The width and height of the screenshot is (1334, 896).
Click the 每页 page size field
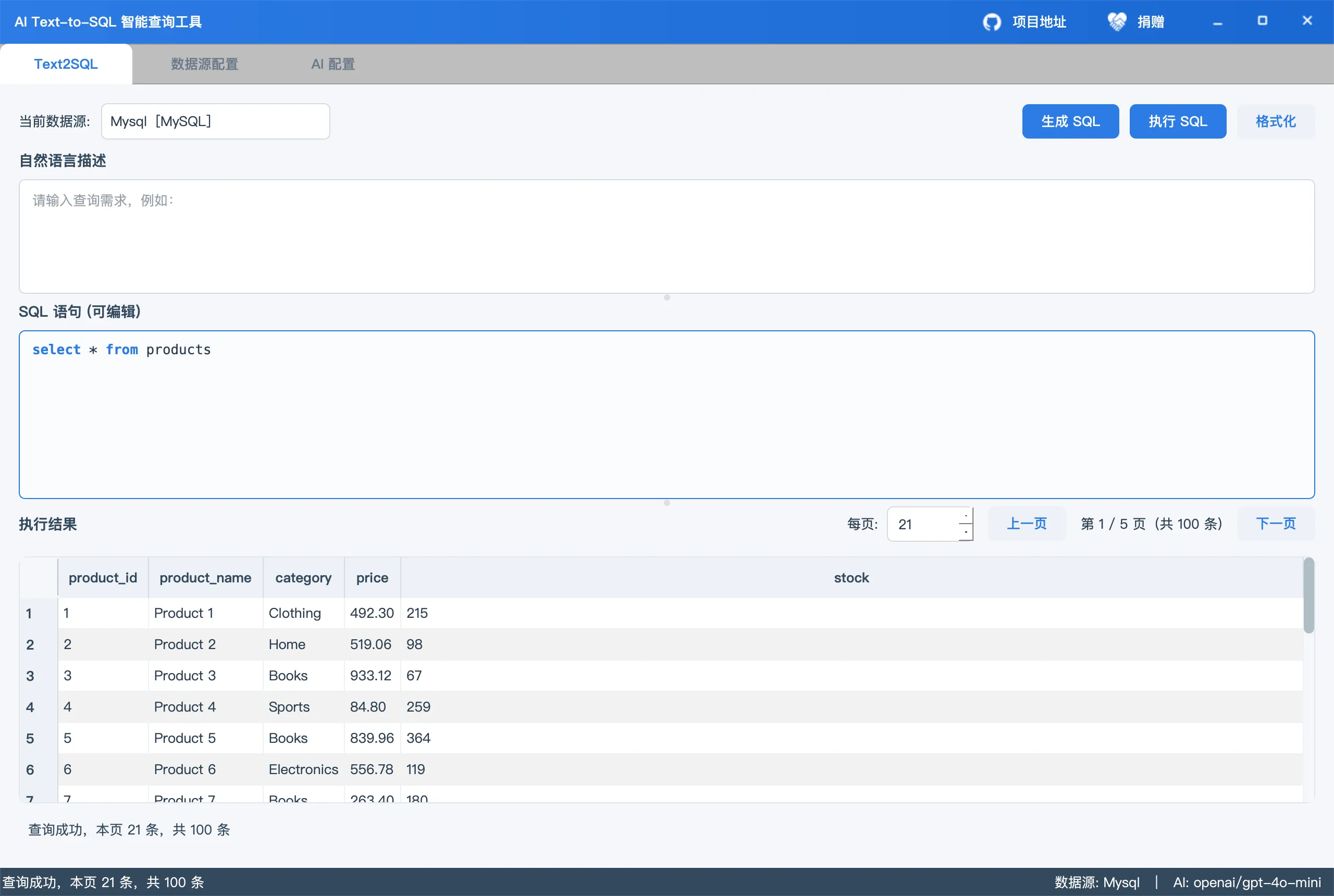(923, 524)
